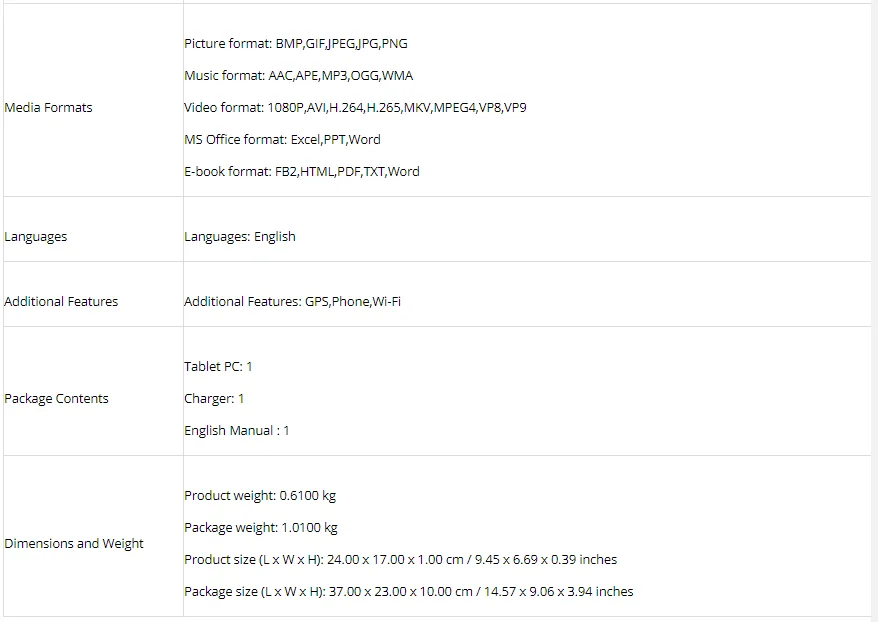Click the English Manual : 1 line

[x=236, y=430]
